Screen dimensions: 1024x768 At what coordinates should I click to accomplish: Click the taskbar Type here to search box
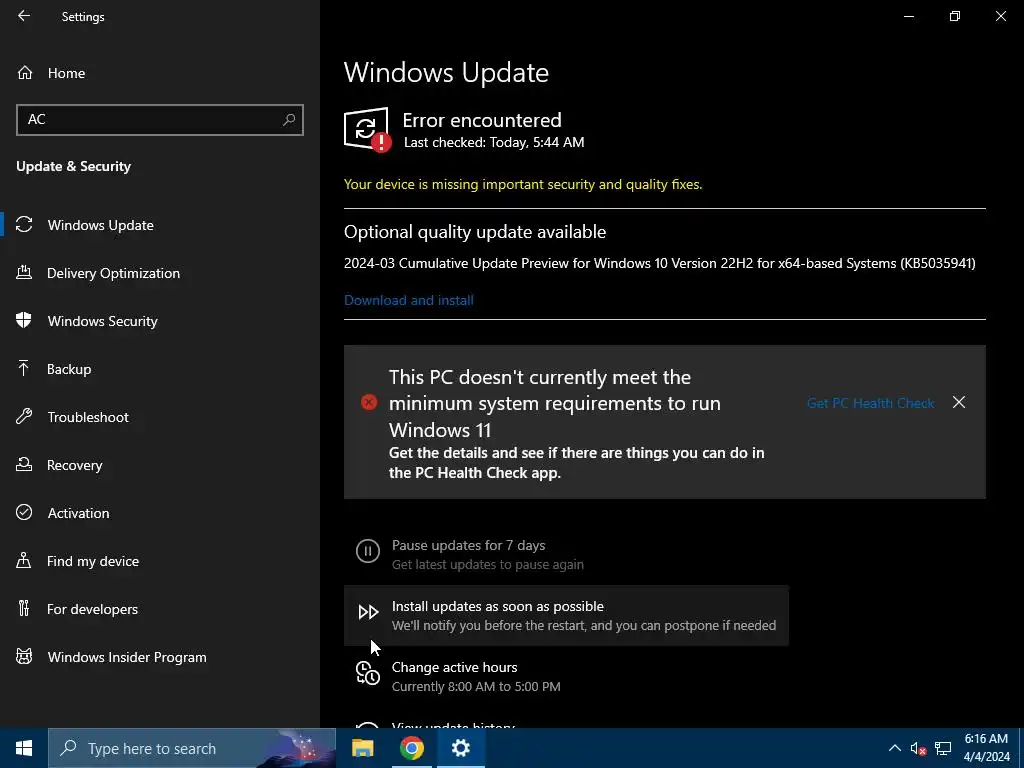[192, 748]
